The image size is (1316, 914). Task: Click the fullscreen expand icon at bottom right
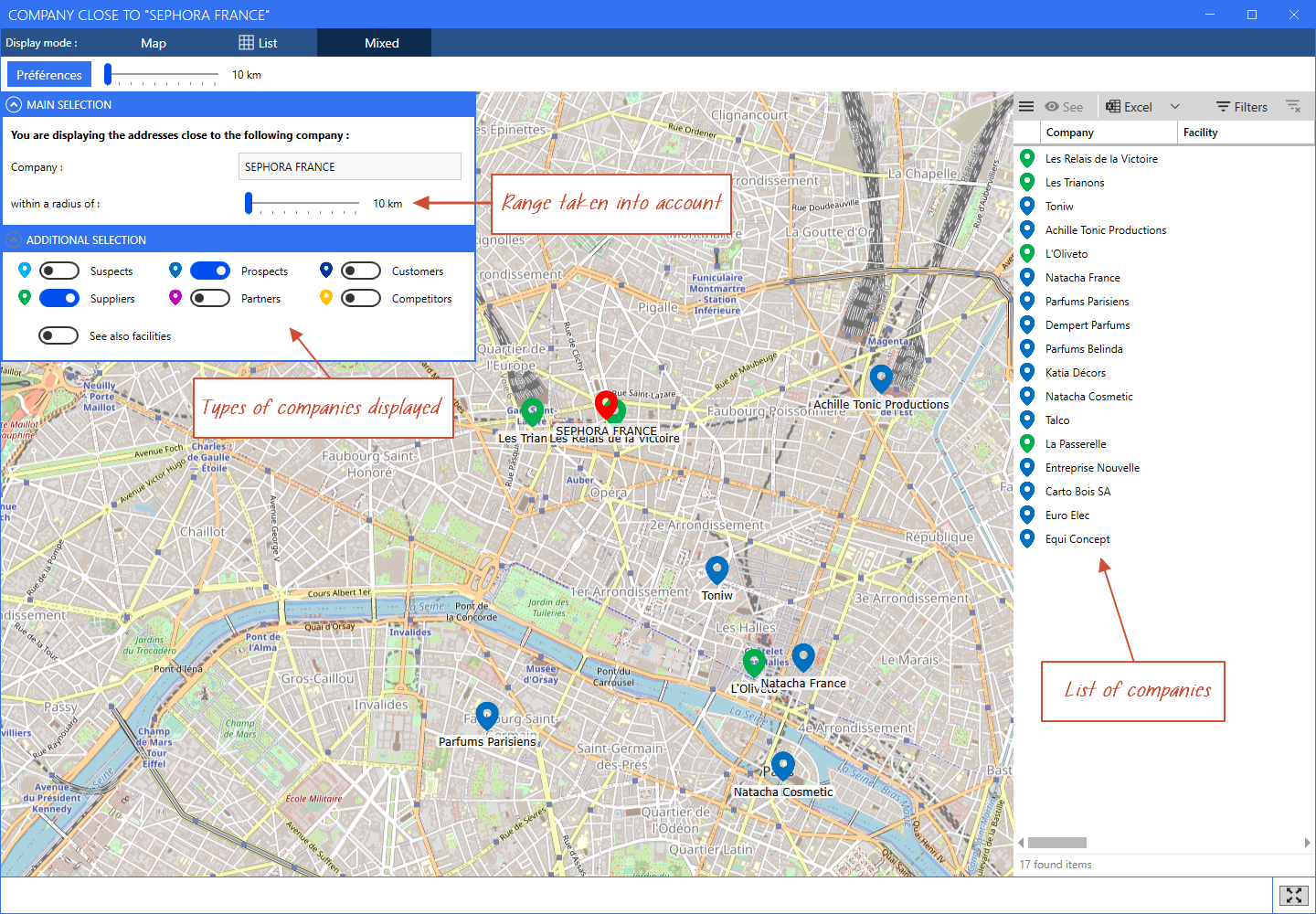1294,896
